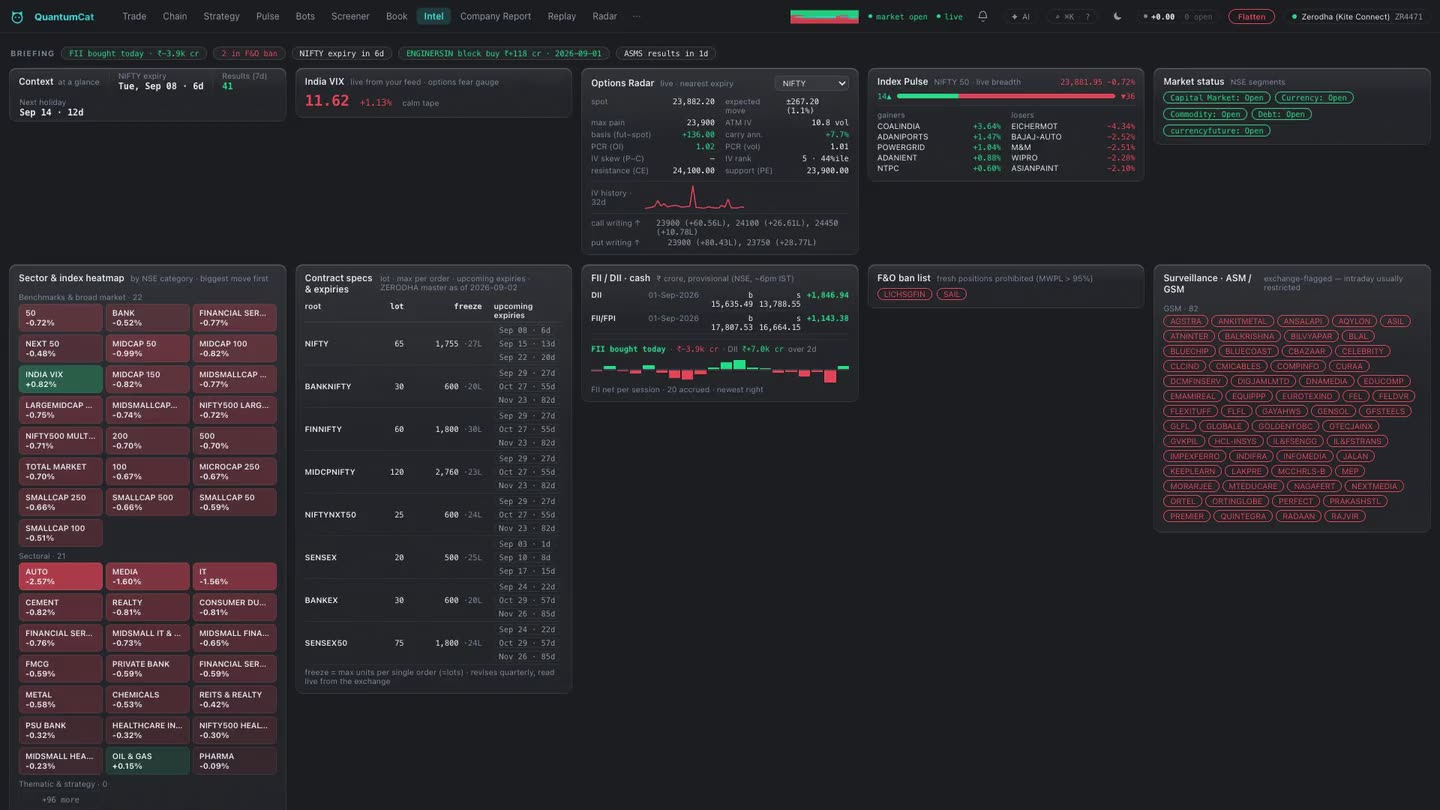This screenshot has height=810, width=1440.
Task: Click the NIFTY 50 breadth bar in Index Pulse
Action: (1006, 96)
